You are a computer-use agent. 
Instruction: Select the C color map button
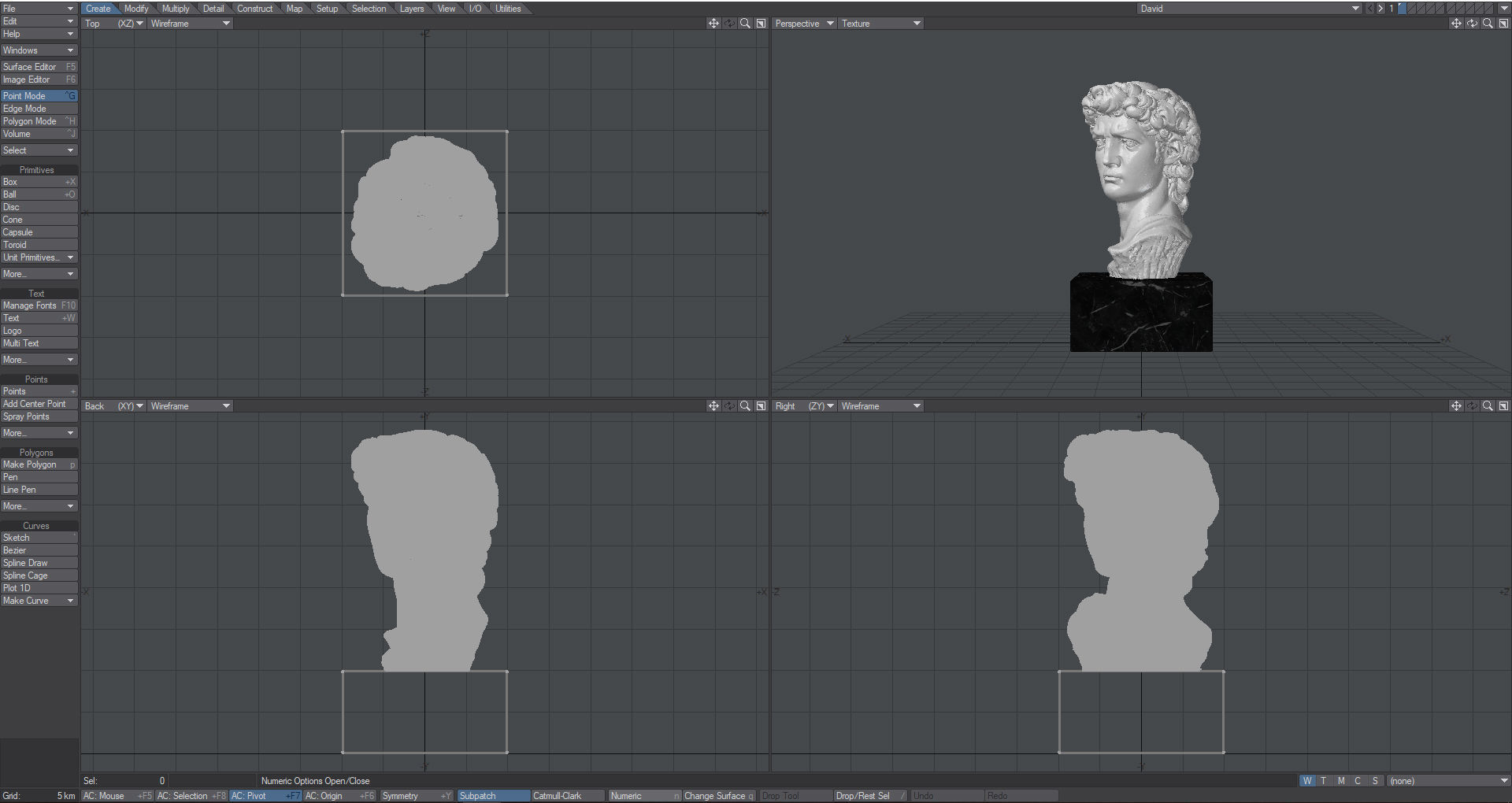pyautogui.click(x=1358, y=781)
